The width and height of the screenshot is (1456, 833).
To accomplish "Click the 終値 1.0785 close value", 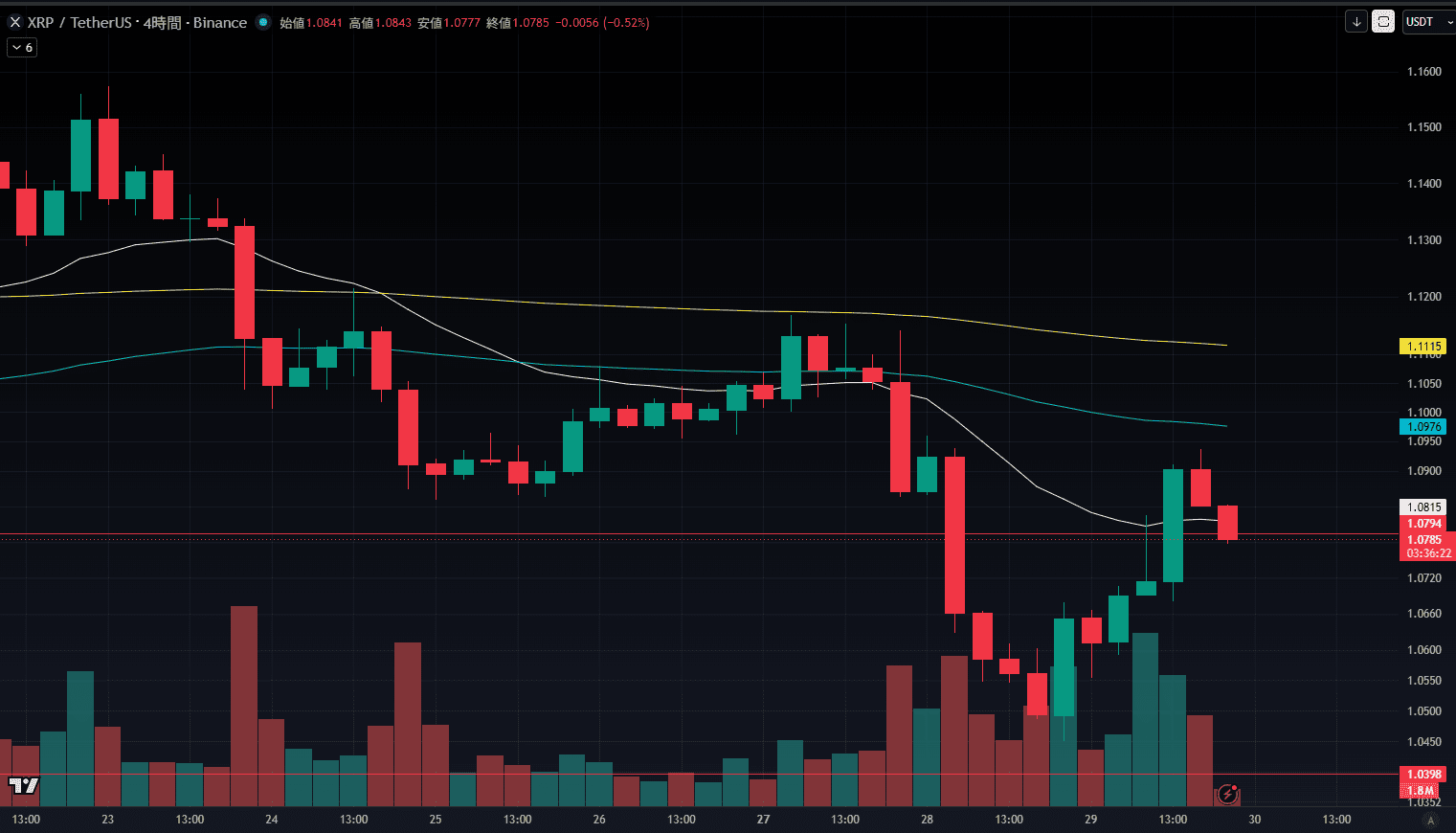I will (x=518, y=22).
